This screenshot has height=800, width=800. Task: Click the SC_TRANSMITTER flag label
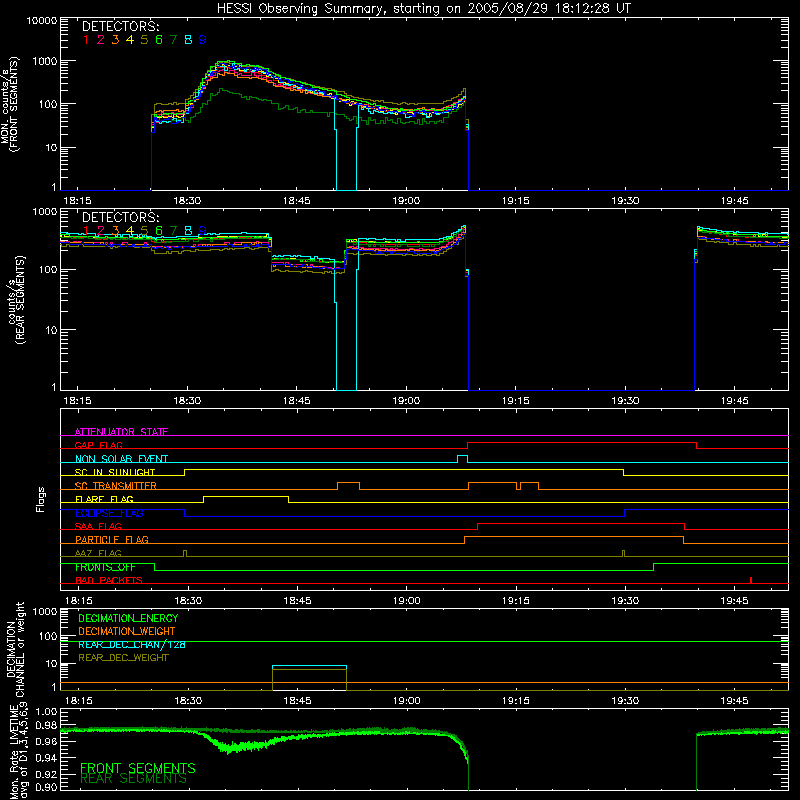(x=115, y=486)
